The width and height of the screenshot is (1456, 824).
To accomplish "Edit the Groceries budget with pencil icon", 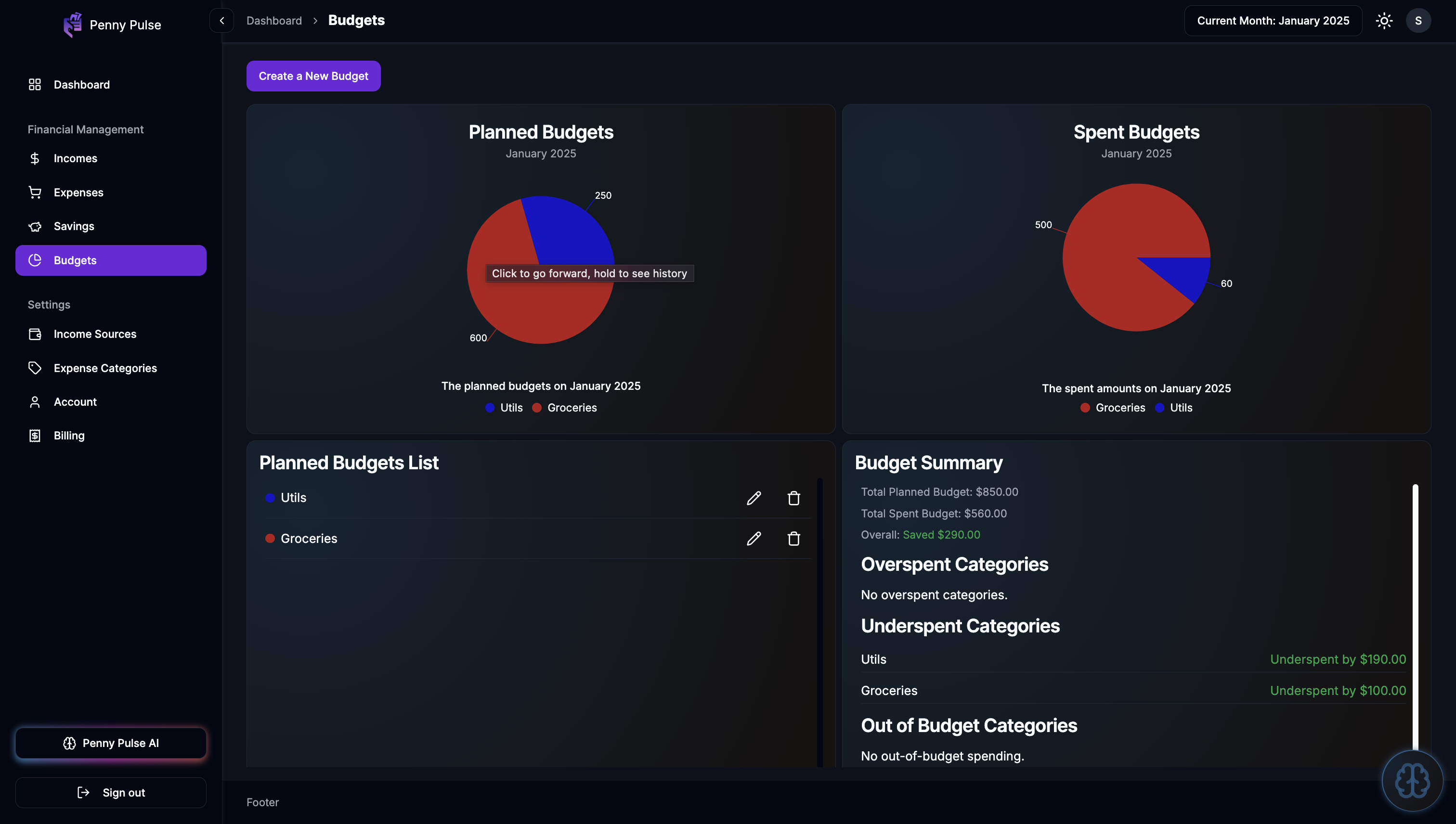I will (754, 539).
